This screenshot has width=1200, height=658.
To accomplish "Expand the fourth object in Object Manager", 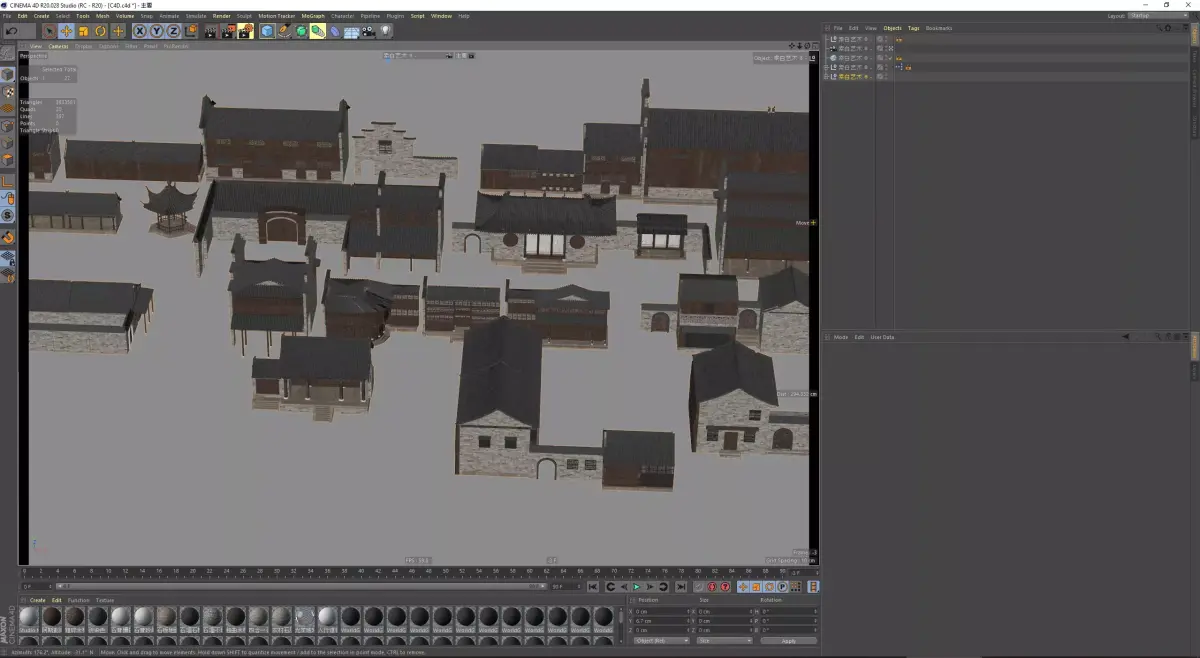I will coord(827,67).
